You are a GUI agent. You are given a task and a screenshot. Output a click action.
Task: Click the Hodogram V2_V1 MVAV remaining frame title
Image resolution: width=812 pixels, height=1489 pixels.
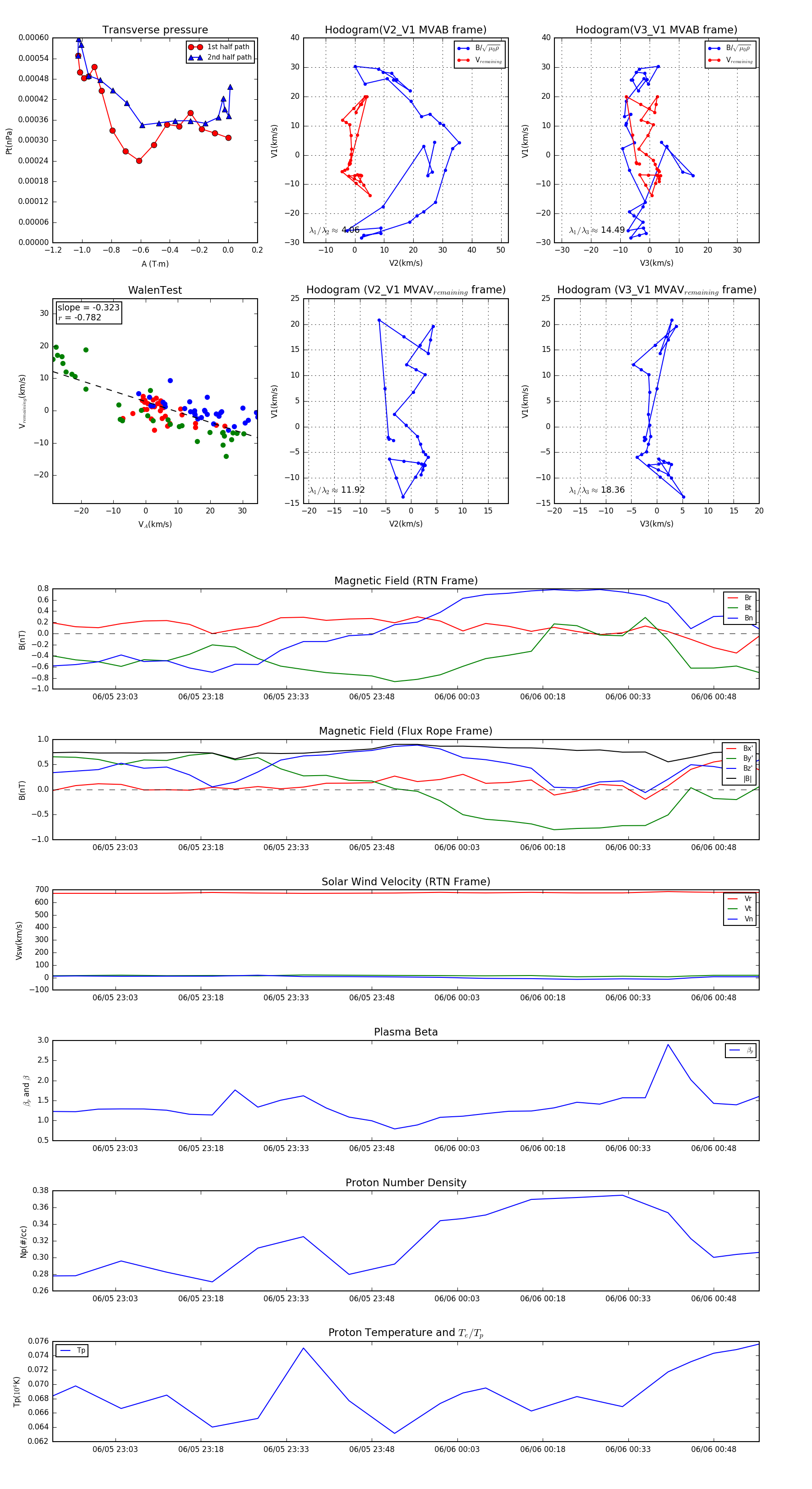[x=406, y=290]
